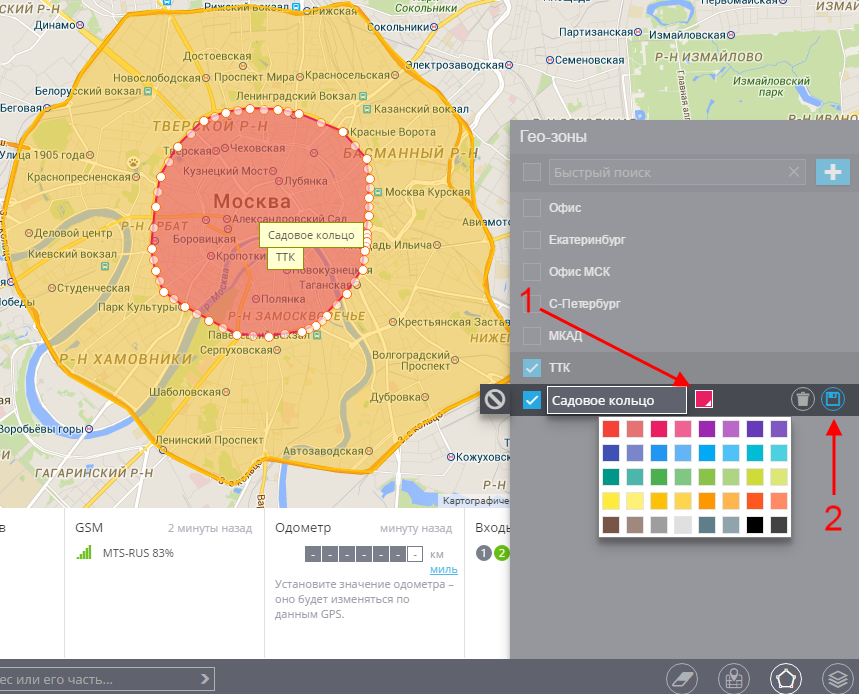This screenshot has width=859, height=694.
Task: Pick the crimson pink color swatch in palette
Action: coord(658,428)
